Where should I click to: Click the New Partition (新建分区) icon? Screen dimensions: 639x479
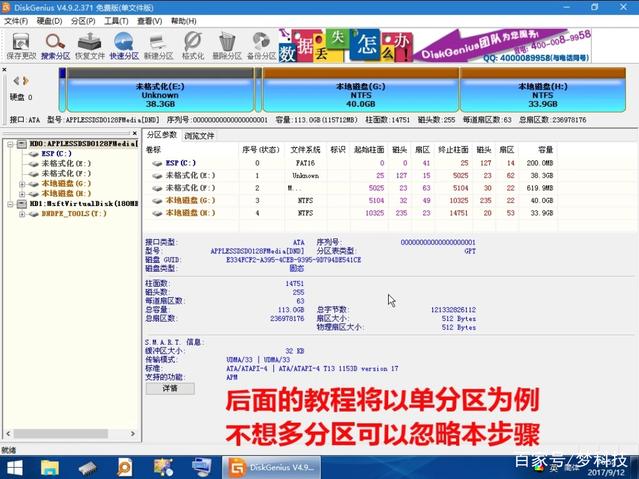coord(158,46)
